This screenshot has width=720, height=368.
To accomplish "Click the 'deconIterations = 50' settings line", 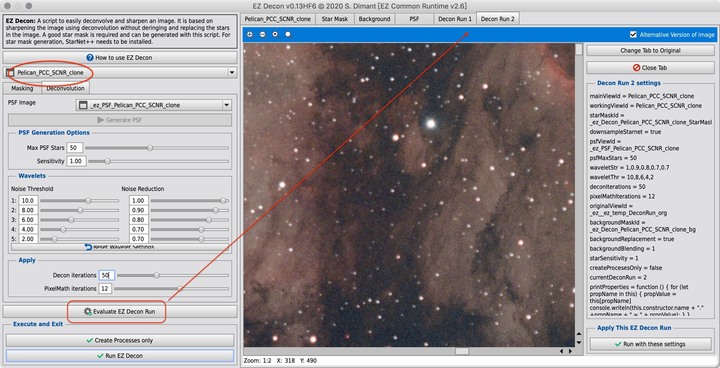I will point(618,187).
